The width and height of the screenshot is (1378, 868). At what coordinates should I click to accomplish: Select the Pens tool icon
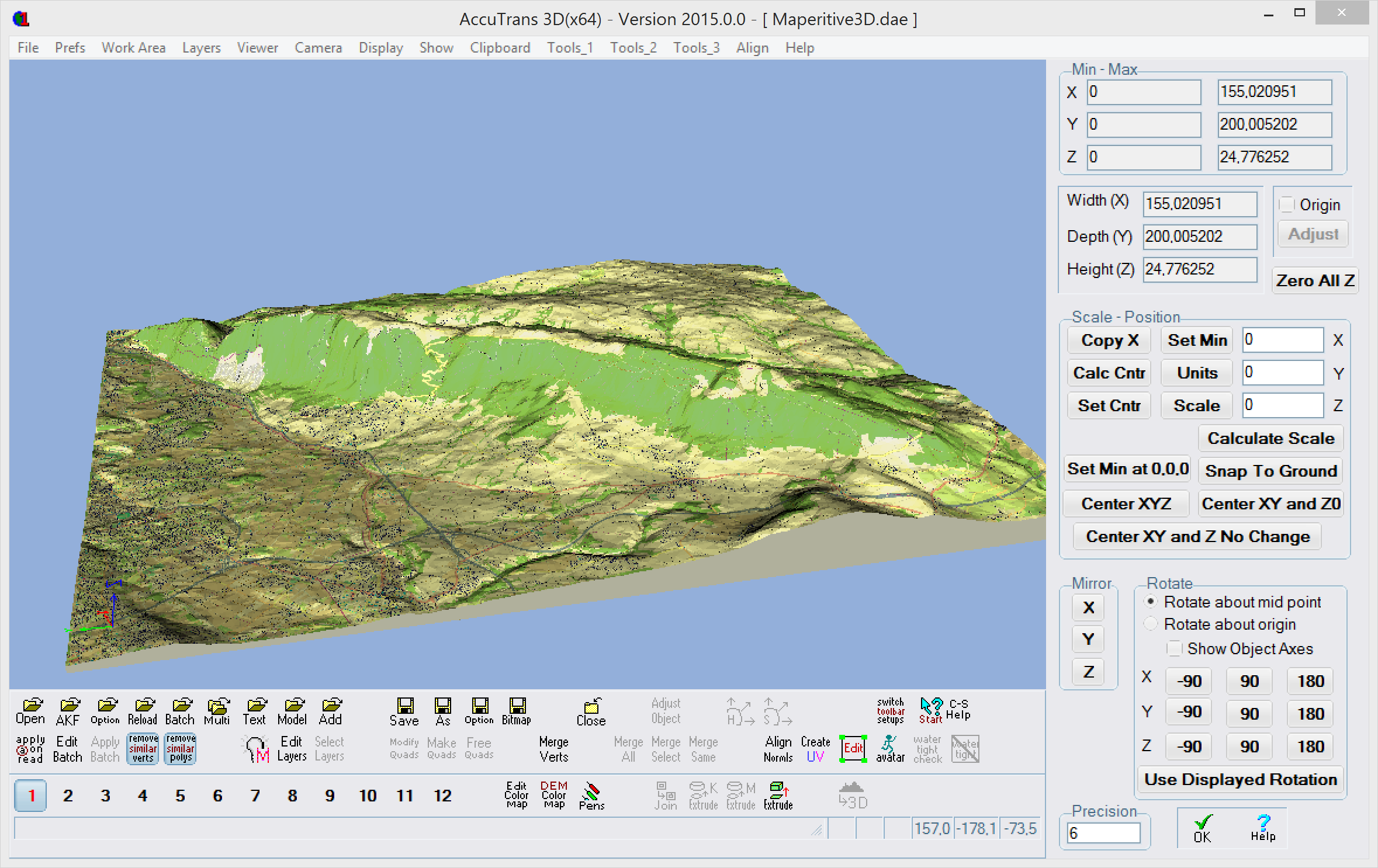(591, 796)
